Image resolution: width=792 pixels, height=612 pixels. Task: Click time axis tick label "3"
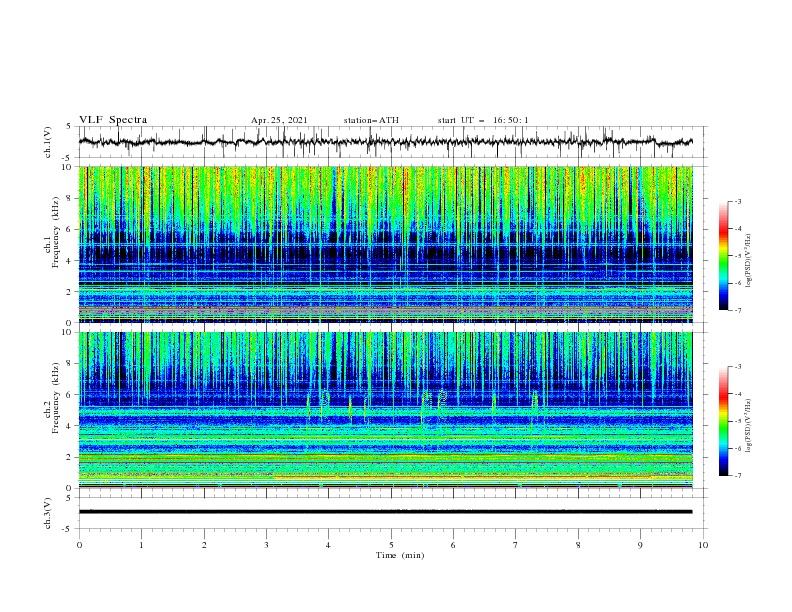pos(266,545)
